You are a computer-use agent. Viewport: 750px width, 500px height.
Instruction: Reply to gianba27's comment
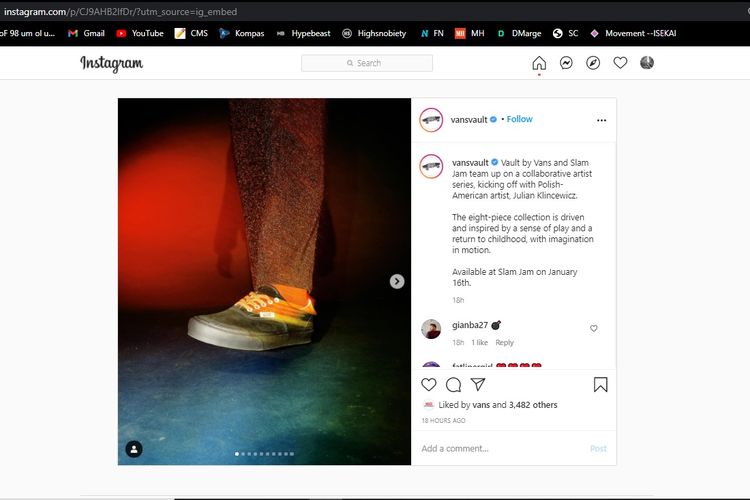tap(504, 343)
